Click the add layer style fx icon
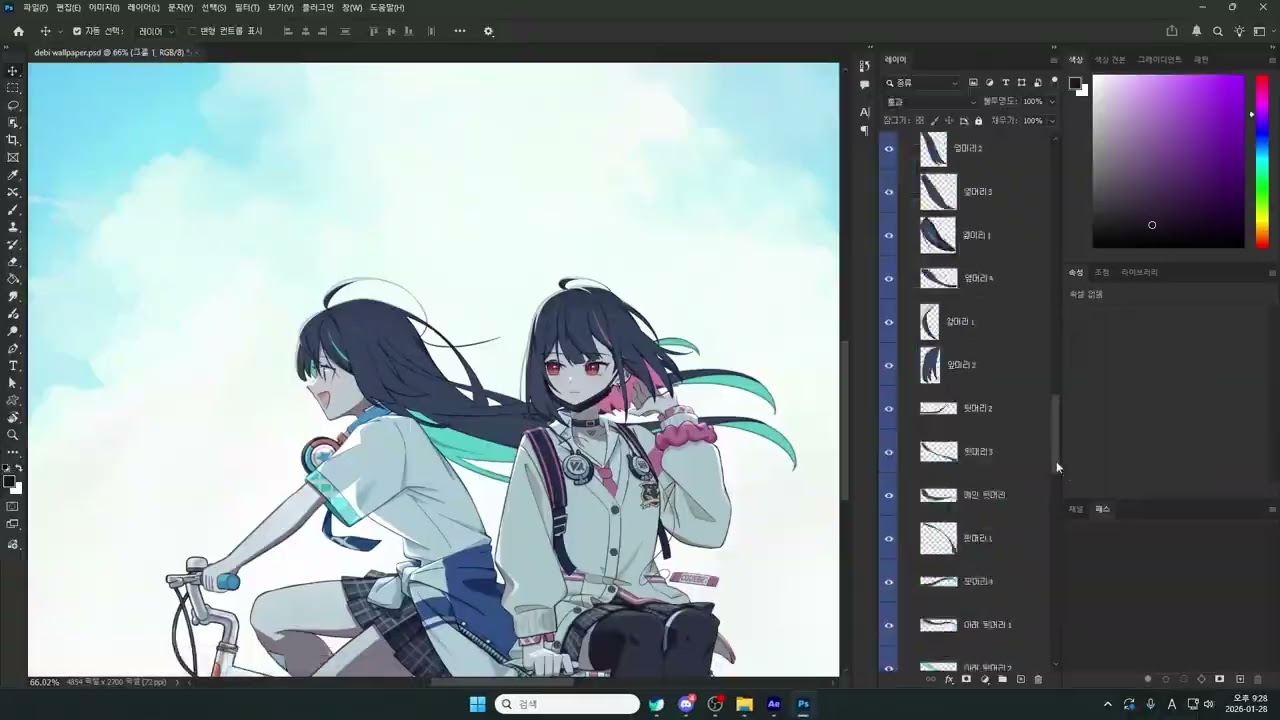 tap(949, 679)
